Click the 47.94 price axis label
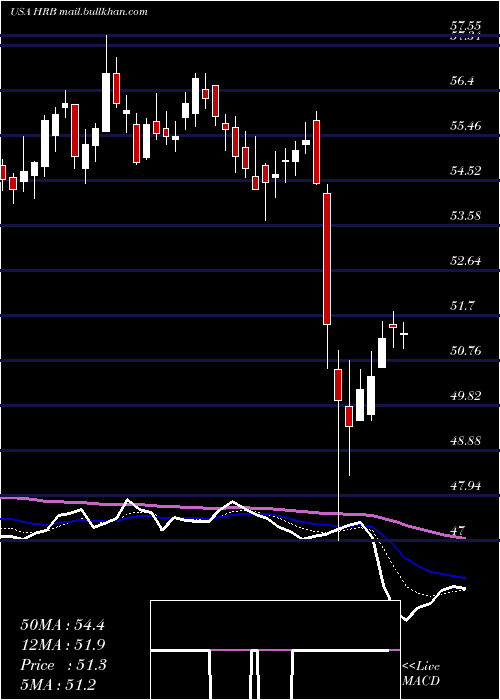 (465, 486)
